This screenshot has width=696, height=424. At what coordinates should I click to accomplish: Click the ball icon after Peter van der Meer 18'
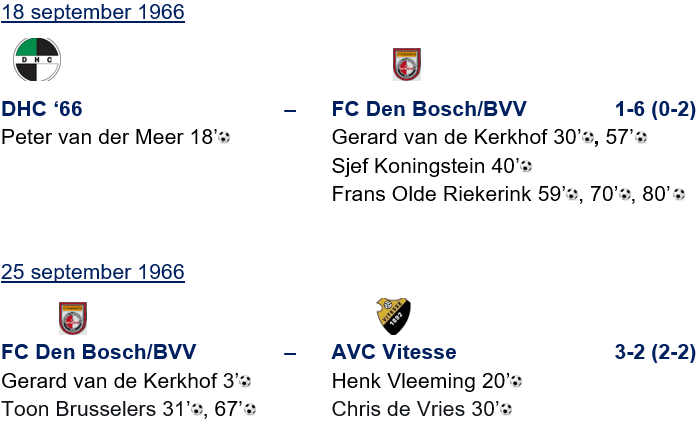224,138
